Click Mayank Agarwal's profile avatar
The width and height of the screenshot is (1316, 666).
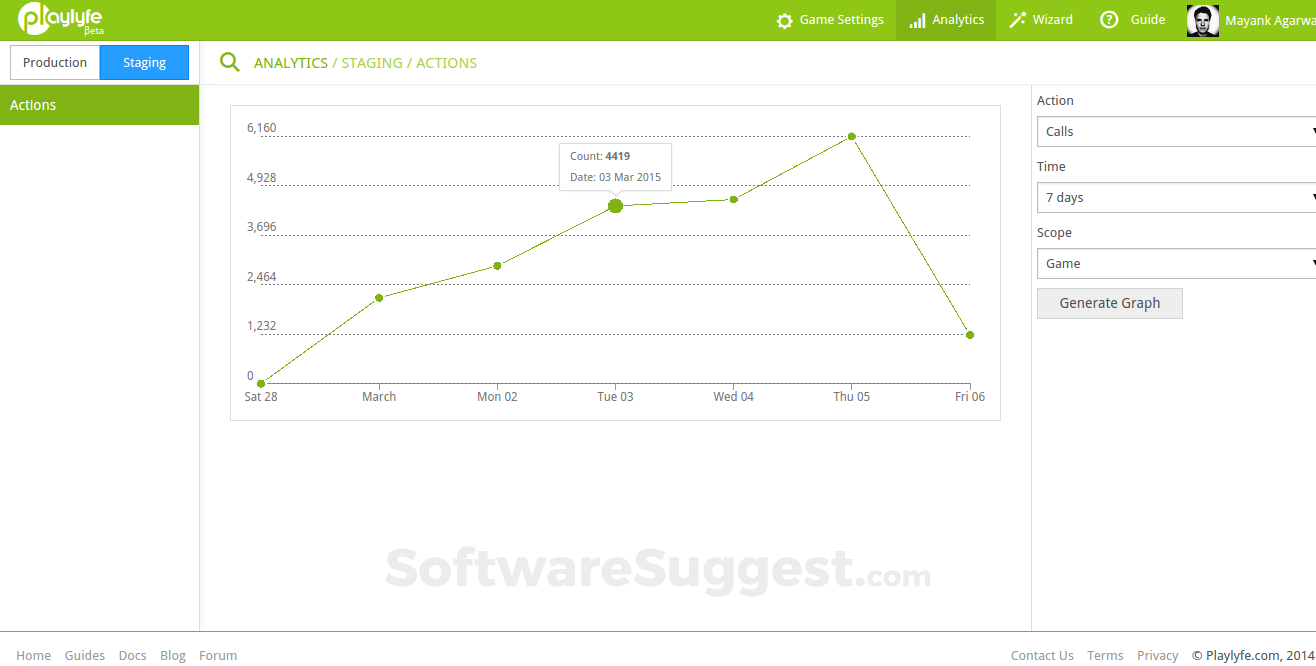click(x=1202, y=19)
